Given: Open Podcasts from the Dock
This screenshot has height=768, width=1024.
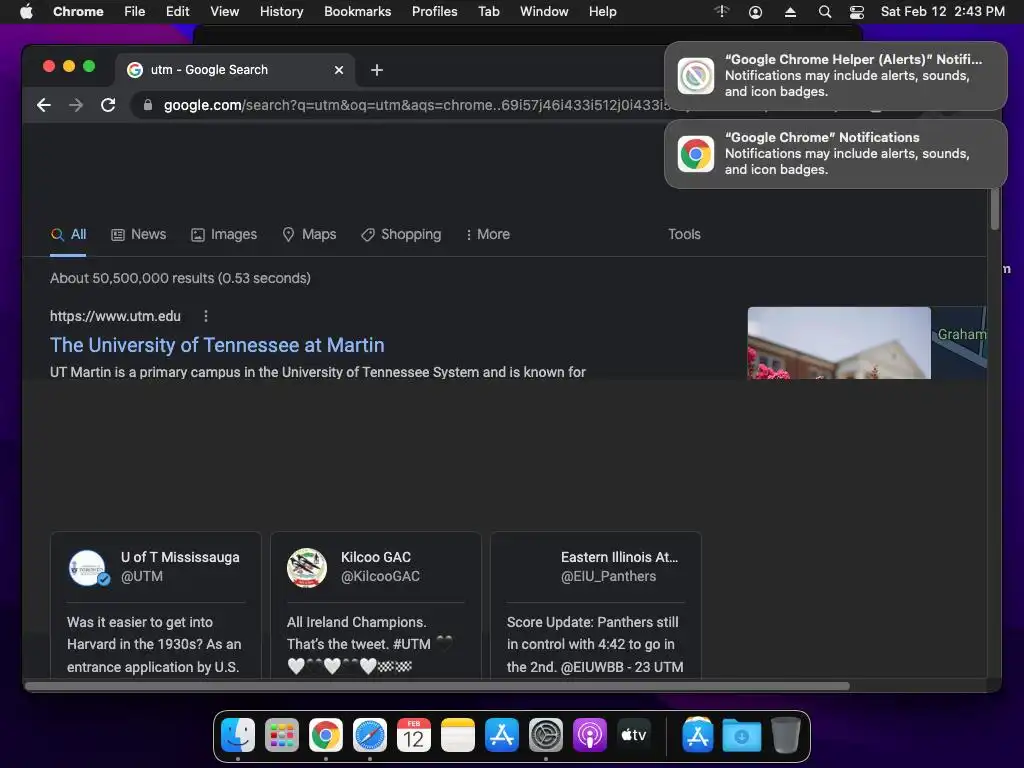Looking at the screenshot, I should (x=590, y=736).
